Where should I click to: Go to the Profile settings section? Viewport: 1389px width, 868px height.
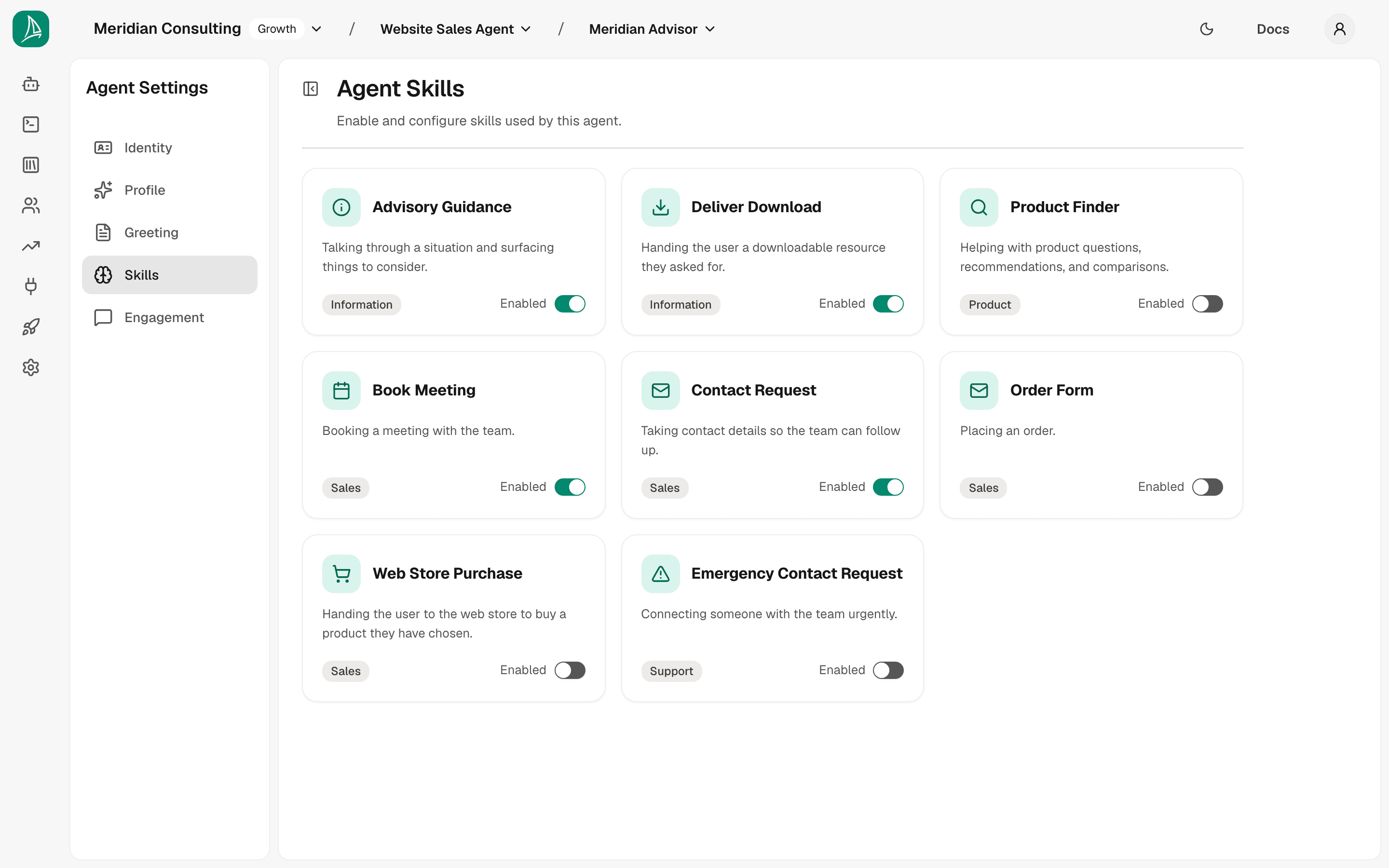click(170, 190)
